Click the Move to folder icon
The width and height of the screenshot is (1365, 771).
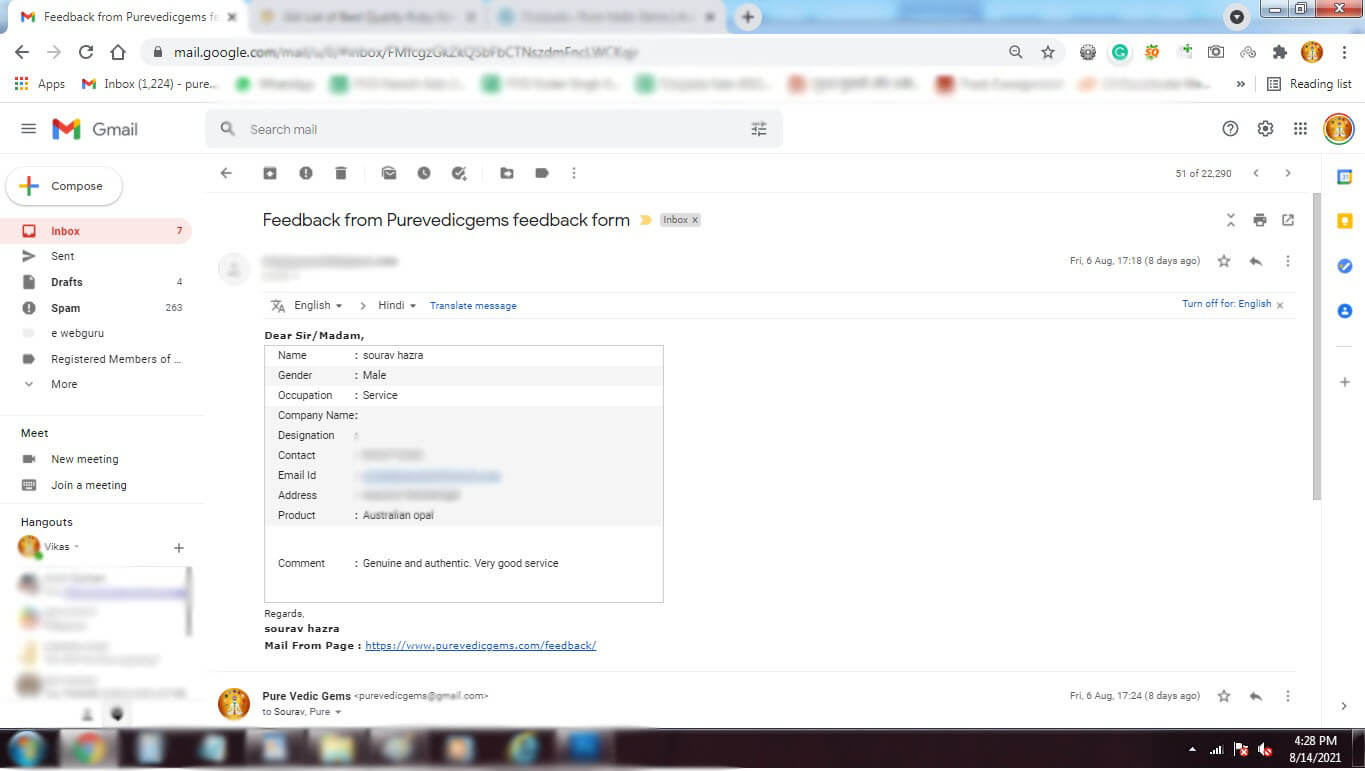pyautogui.click(x=507, y=173)
